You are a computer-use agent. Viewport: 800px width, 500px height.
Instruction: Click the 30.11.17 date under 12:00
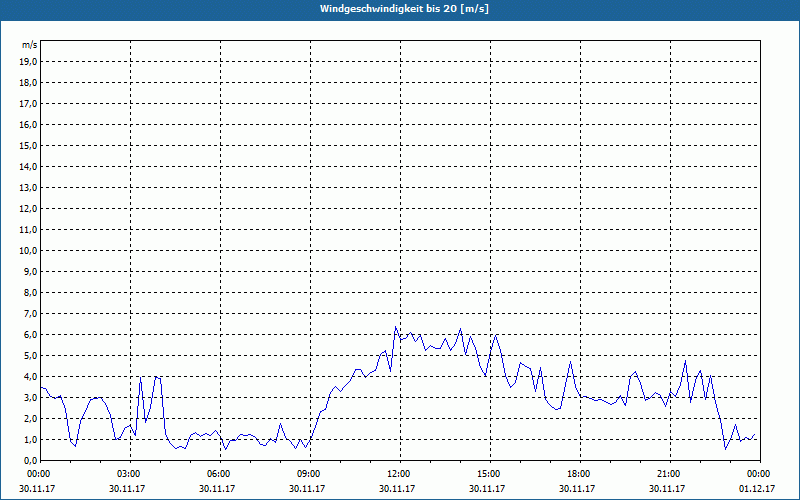point(396,488)
